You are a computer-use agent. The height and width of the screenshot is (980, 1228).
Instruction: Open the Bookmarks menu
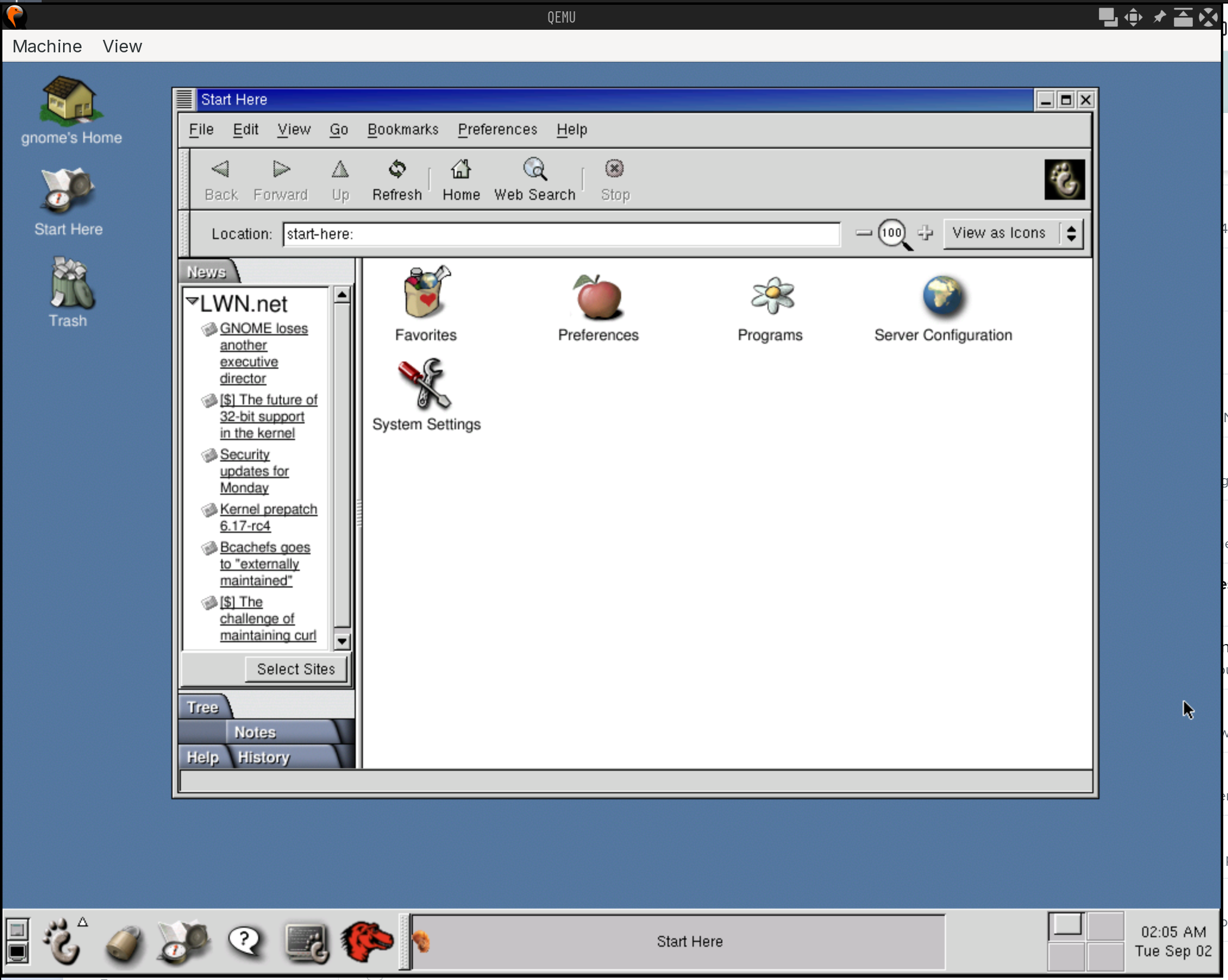(x=403, y=130)
